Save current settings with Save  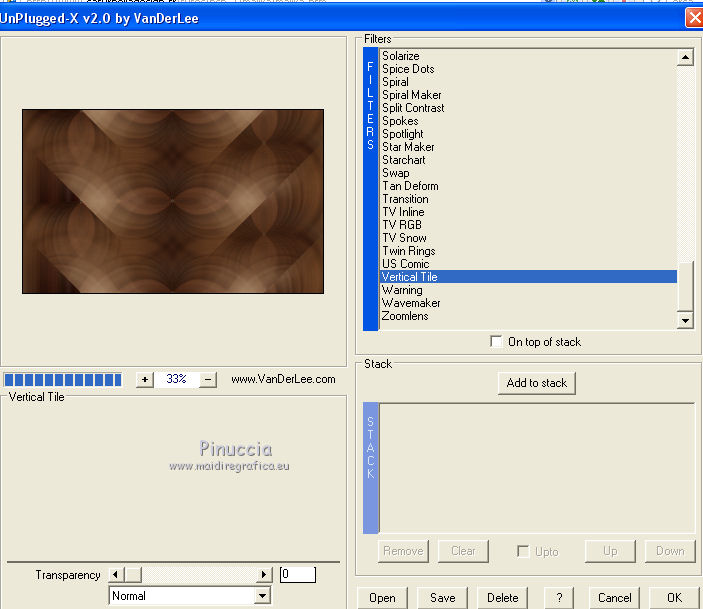click(x=443, y=598)
